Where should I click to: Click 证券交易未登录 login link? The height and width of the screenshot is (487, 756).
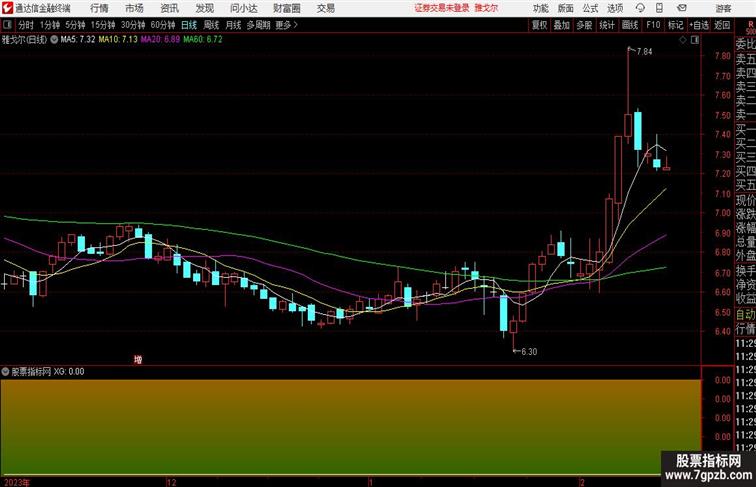442,8
